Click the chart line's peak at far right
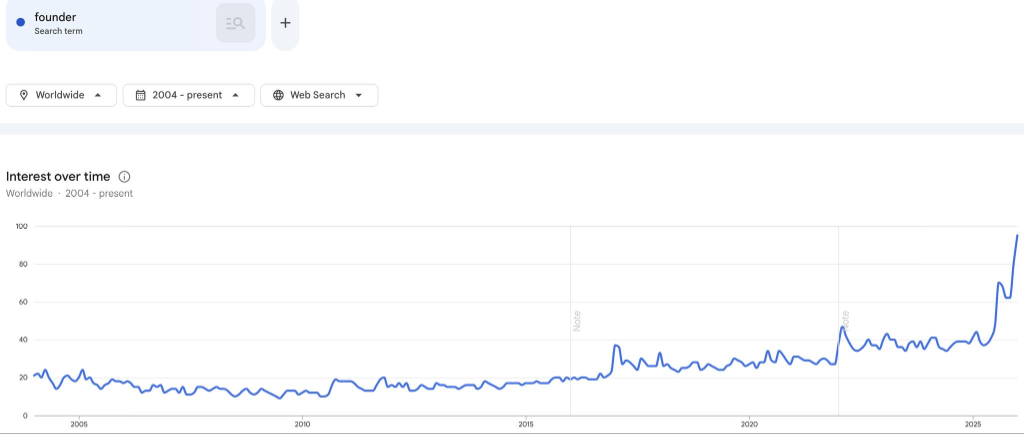Screen dimensions: 1024x434 pyautogui.click(x=1017, y=236)
